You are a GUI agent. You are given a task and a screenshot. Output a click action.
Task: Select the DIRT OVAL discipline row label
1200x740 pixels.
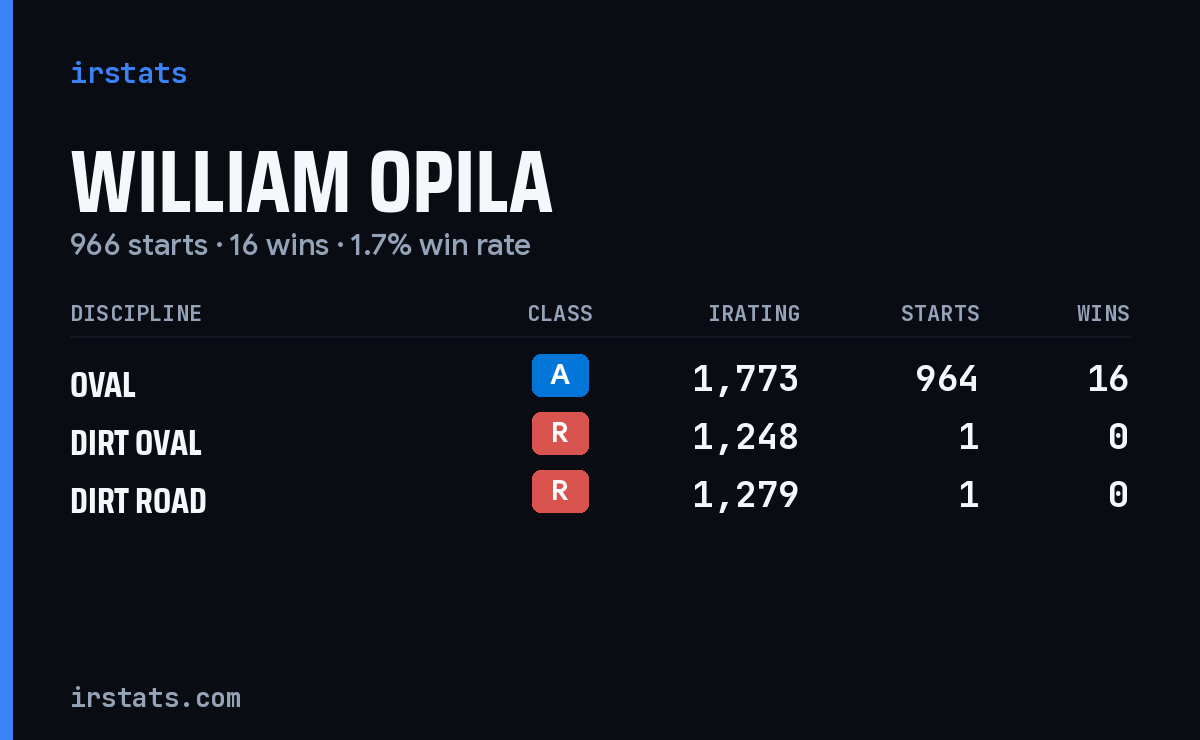136,443
